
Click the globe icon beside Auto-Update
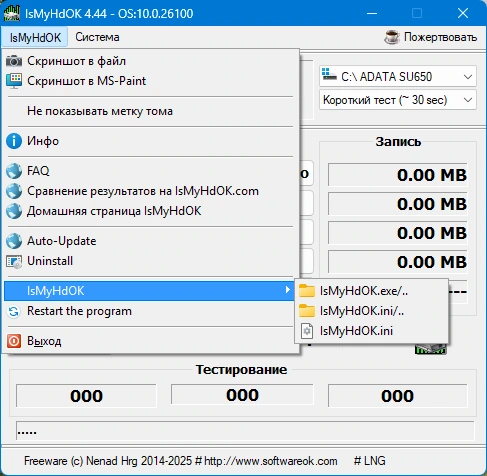tap(14, 241)
